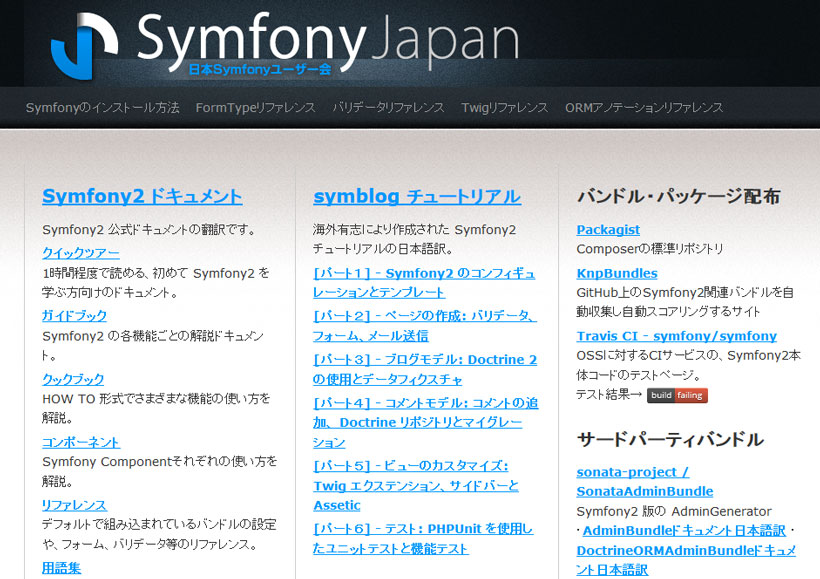The width and height of the screenshot is (820, 579).
Task: Click the バンドル・パッケージ配布 heading
Action: [x=679, y=196]
